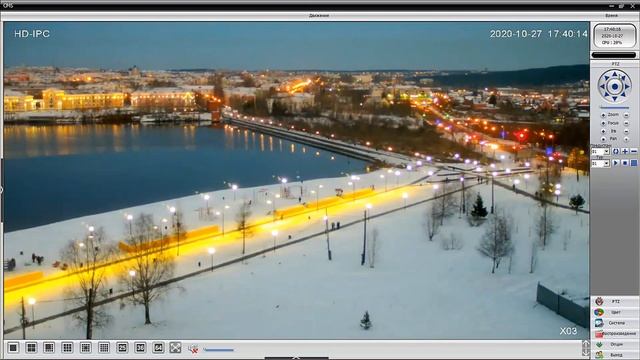Switch to 9-camera grid layout

coord(67,348)
